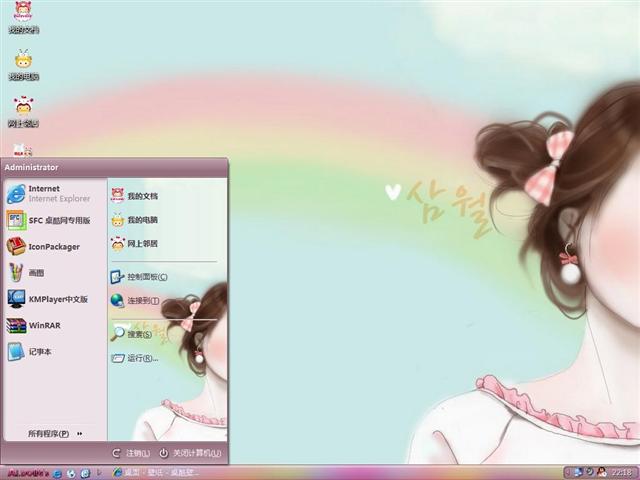Open 网上邻居 in the start menu
Viewport: 640px width, 480px height.
tap(134, 244)
